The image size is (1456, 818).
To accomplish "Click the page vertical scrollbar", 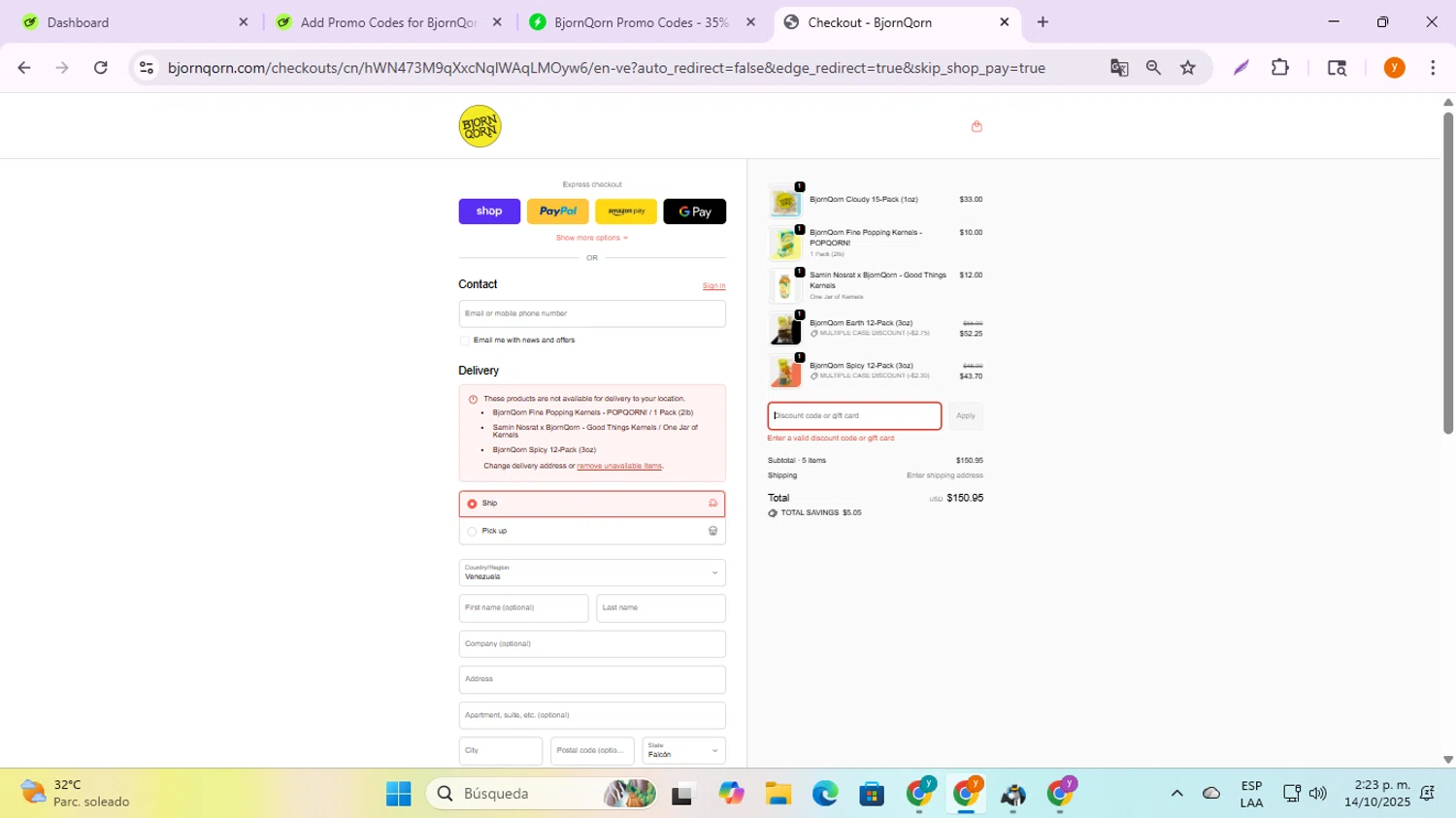I will [1448, 272].
